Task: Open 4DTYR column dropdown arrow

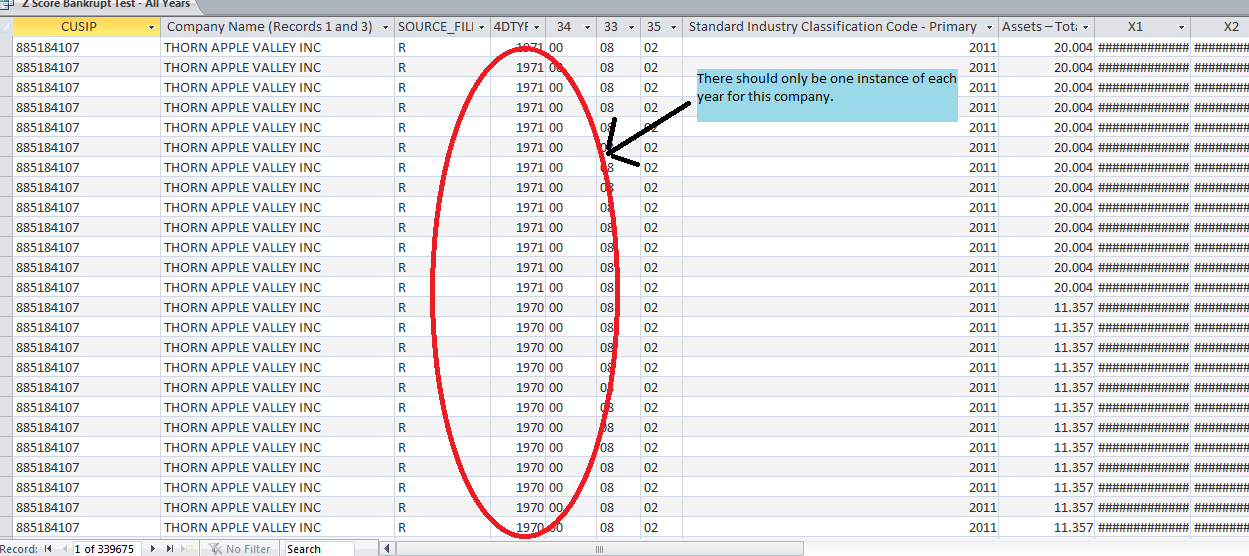Action: click(536, 27)
